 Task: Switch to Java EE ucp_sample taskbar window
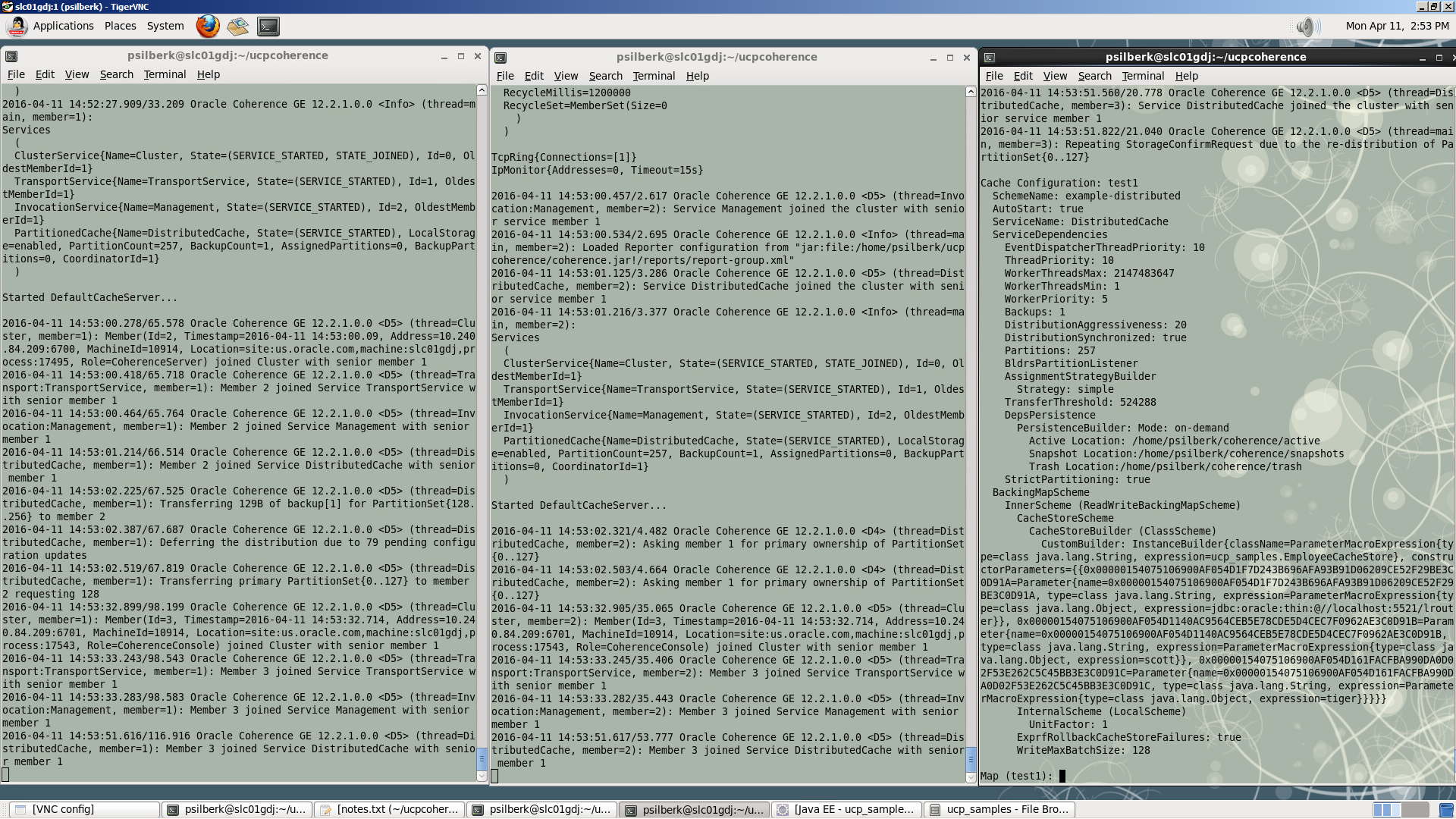click(x=846, y=809)
